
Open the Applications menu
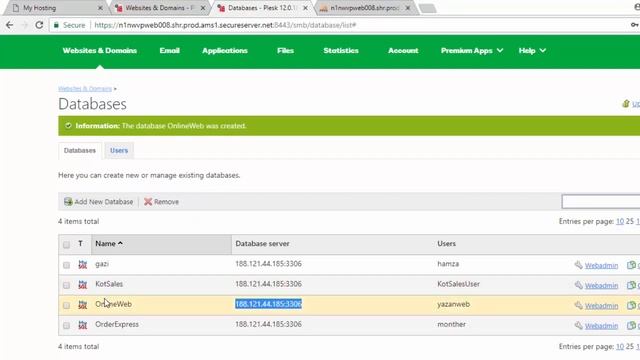[224, 51]
